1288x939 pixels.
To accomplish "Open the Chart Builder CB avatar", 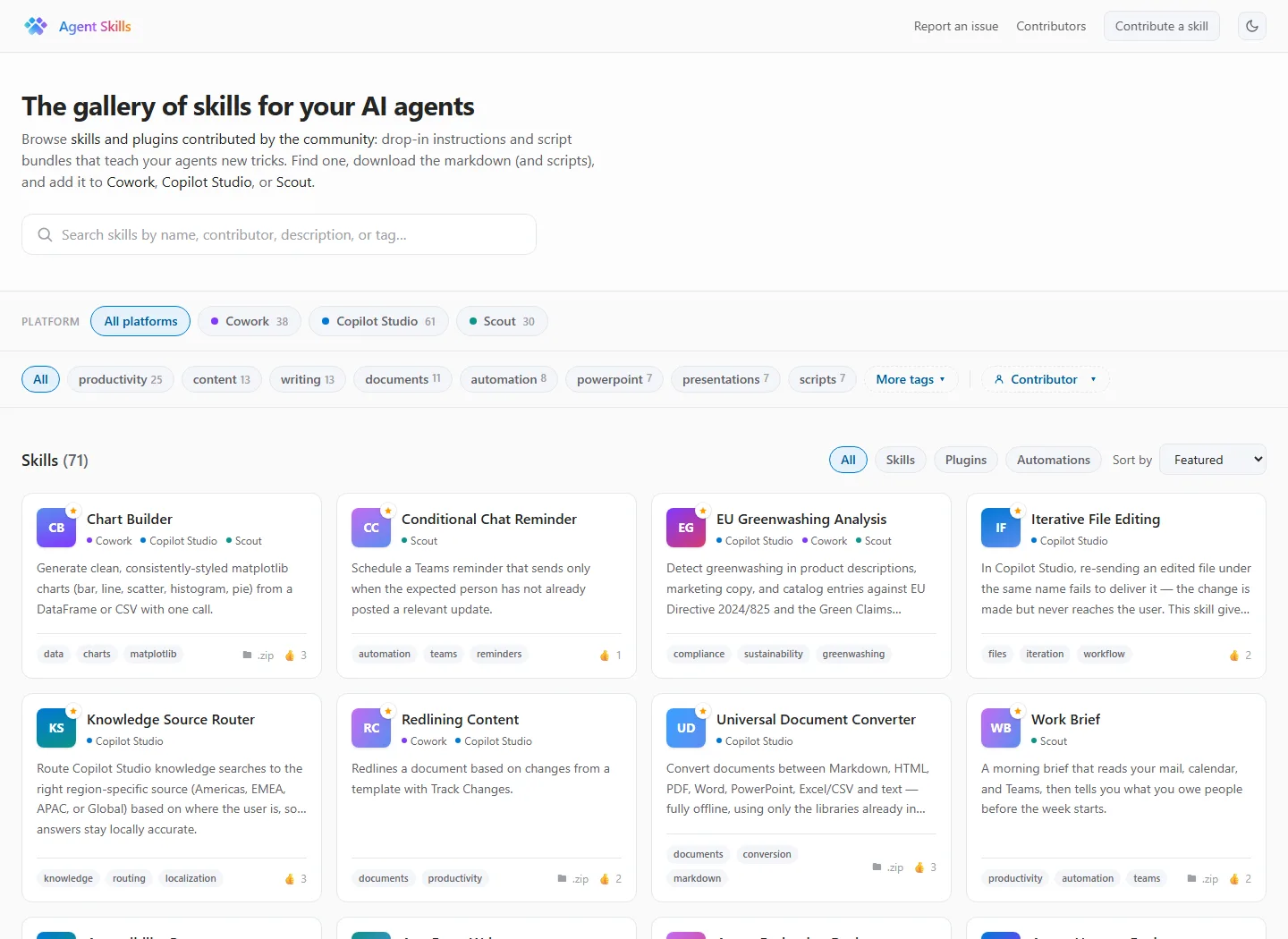I will click(56, 528).
